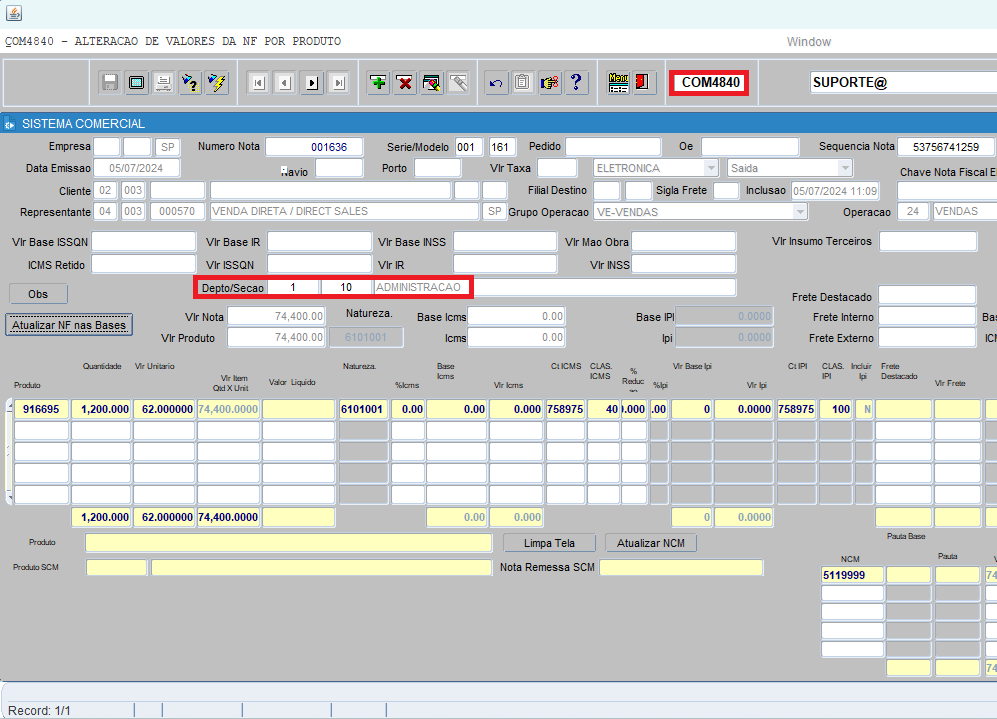
Task: Open the Window menu
Action: pos(808,42)
